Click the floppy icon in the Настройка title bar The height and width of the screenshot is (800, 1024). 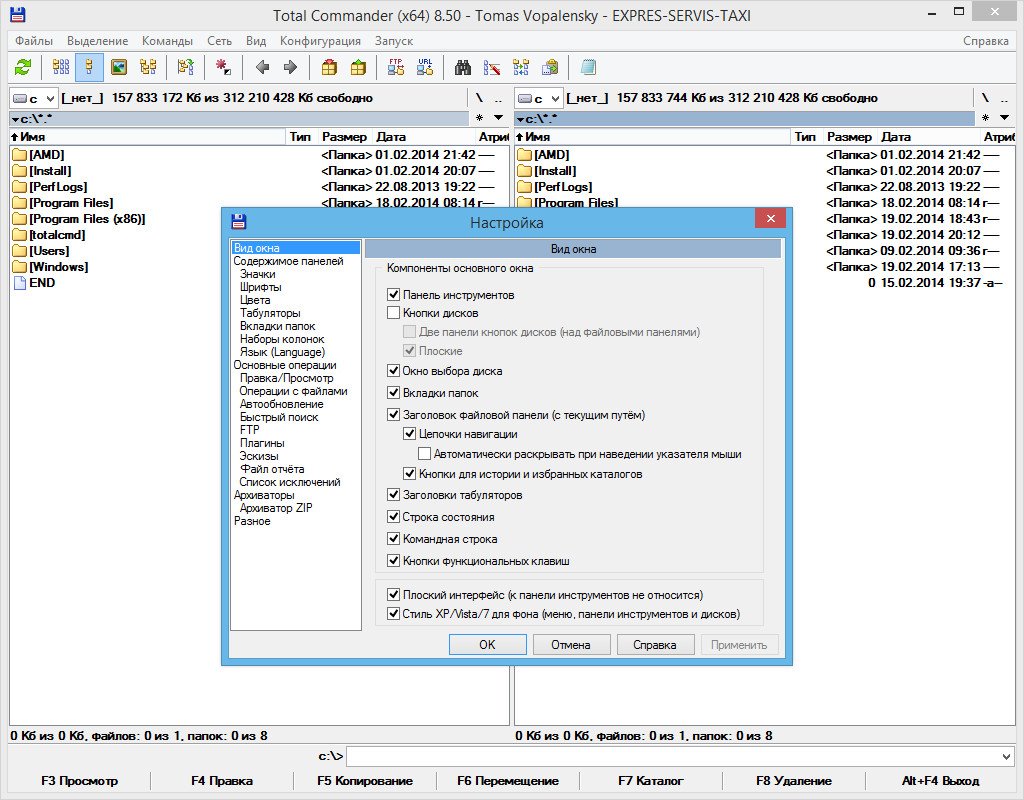click(238, 221)
